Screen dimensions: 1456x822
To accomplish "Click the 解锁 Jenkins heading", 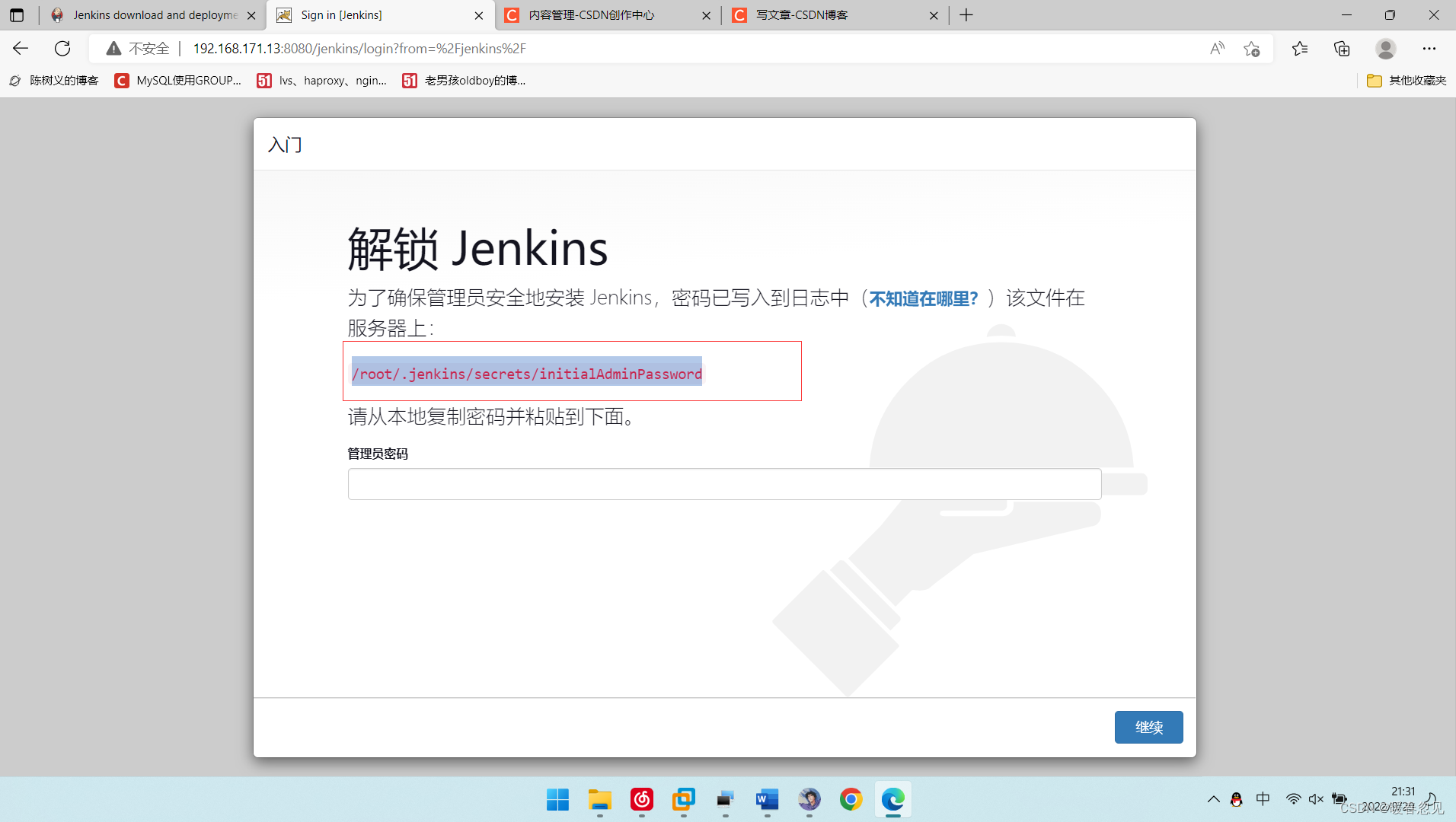I will pos(477,249).
